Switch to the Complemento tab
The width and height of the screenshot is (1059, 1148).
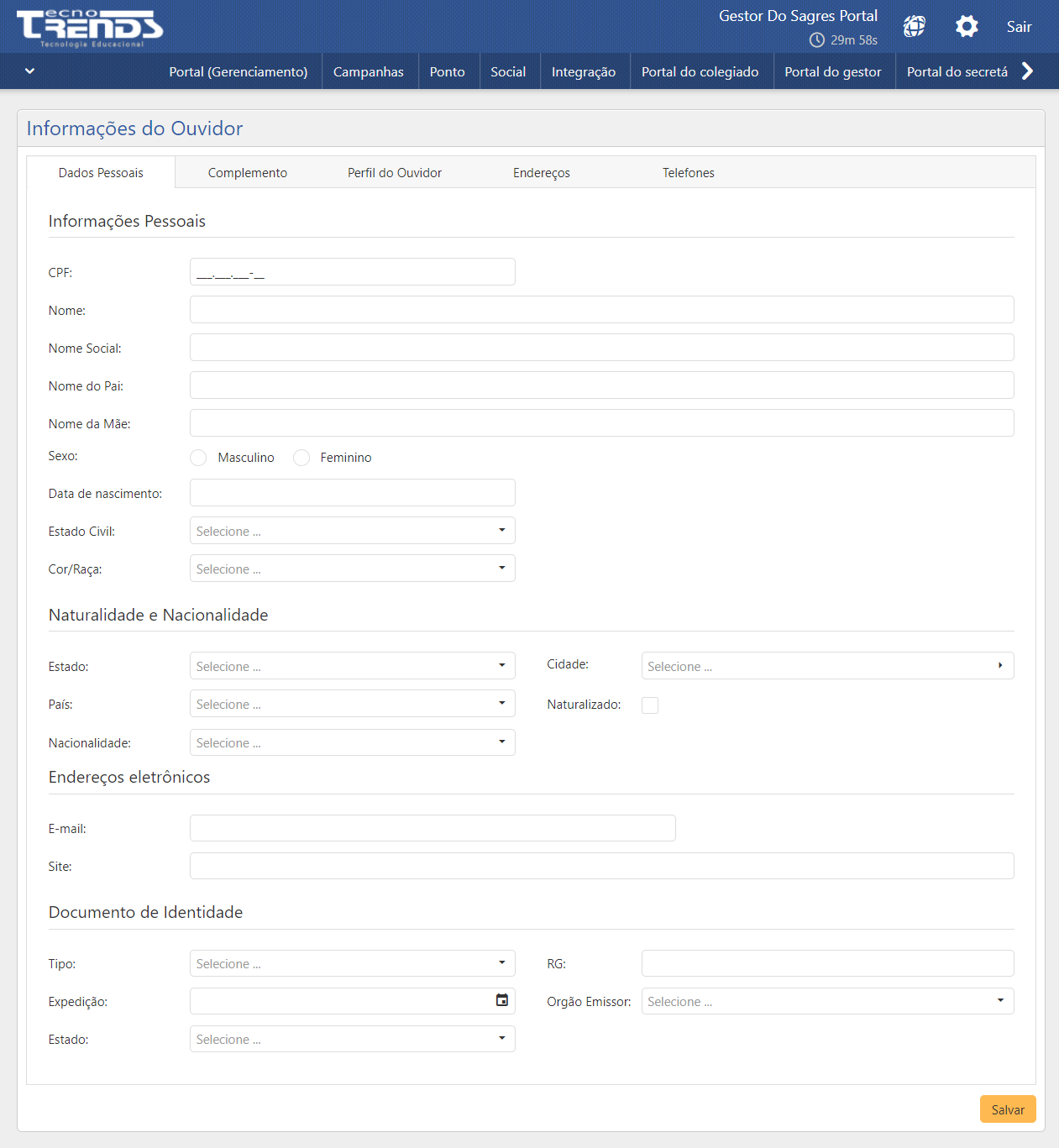pos(248,173)
